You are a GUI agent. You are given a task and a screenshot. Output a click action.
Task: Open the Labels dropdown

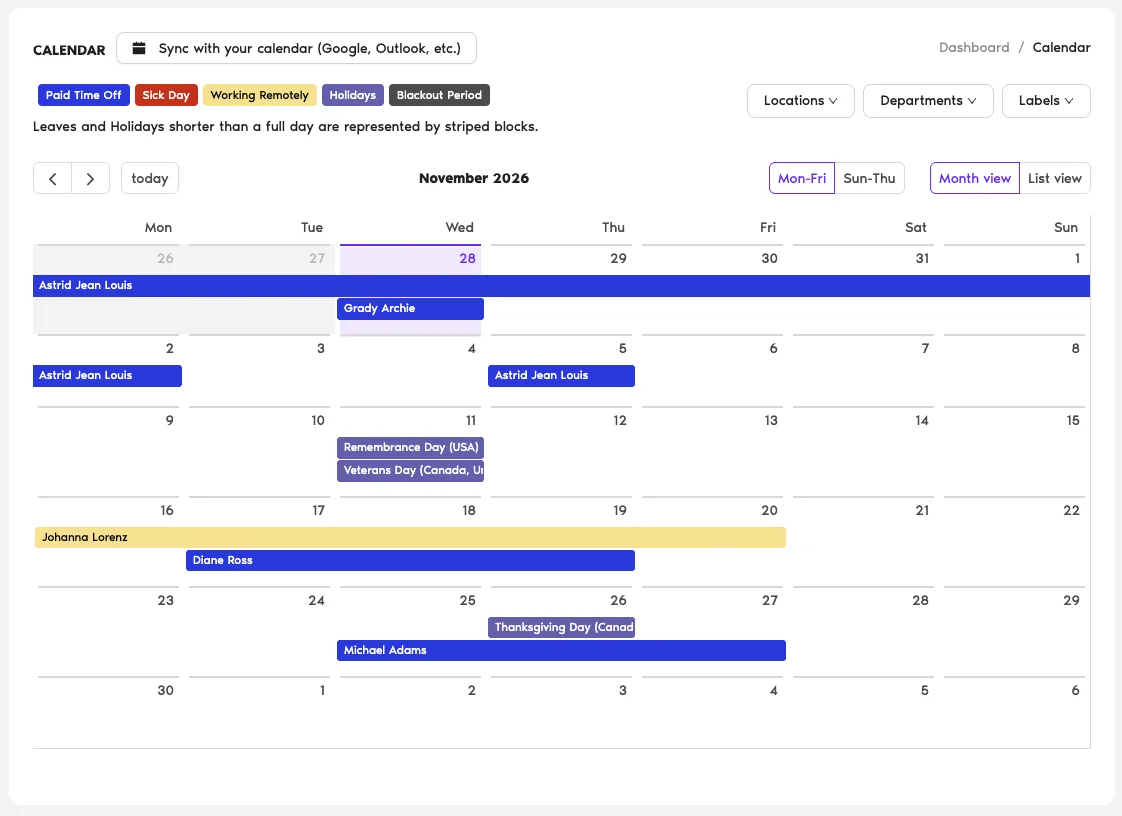[x=1046, y=101]
